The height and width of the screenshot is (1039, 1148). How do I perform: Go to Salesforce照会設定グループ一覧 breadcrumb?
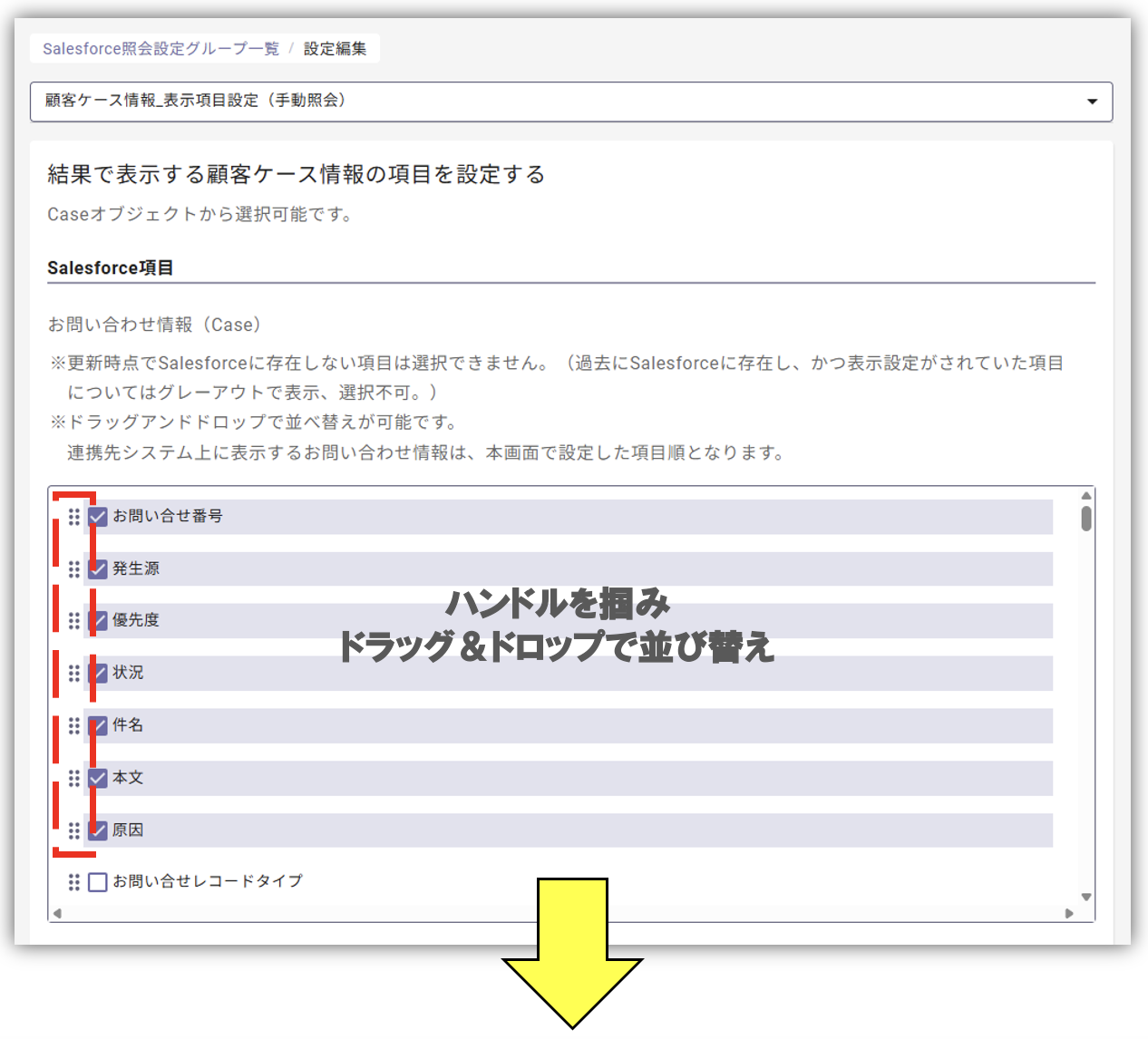[x=161, y=49]
